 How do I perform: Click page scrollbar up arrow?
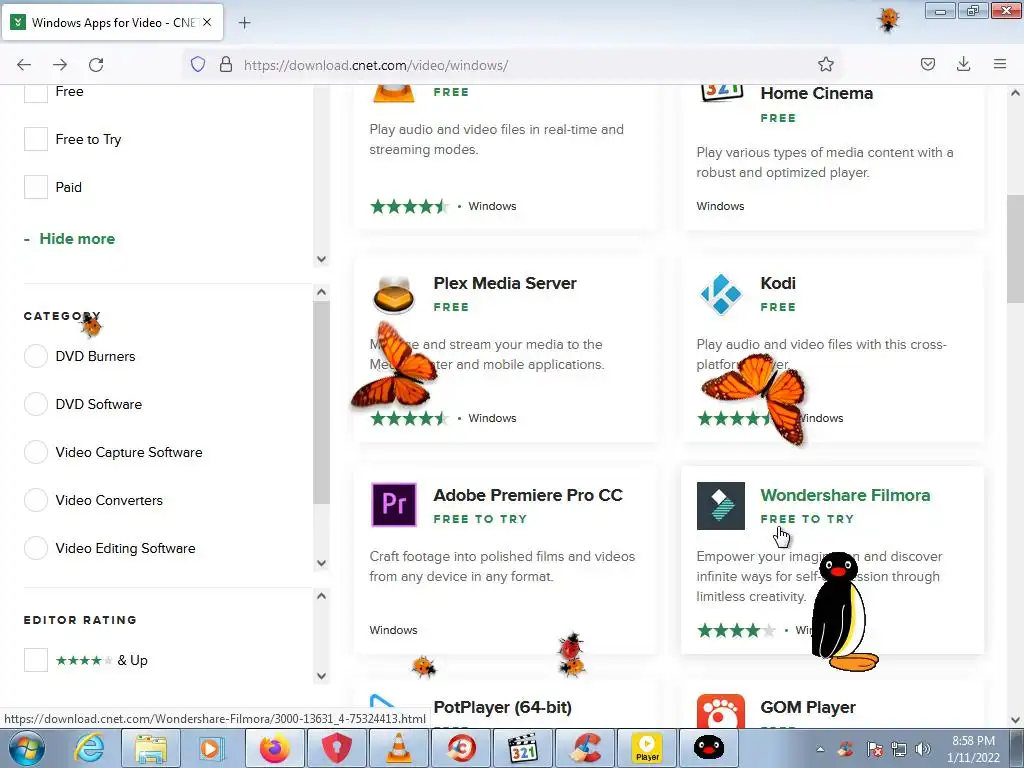pyautogui.click(x=1015, y=93)
